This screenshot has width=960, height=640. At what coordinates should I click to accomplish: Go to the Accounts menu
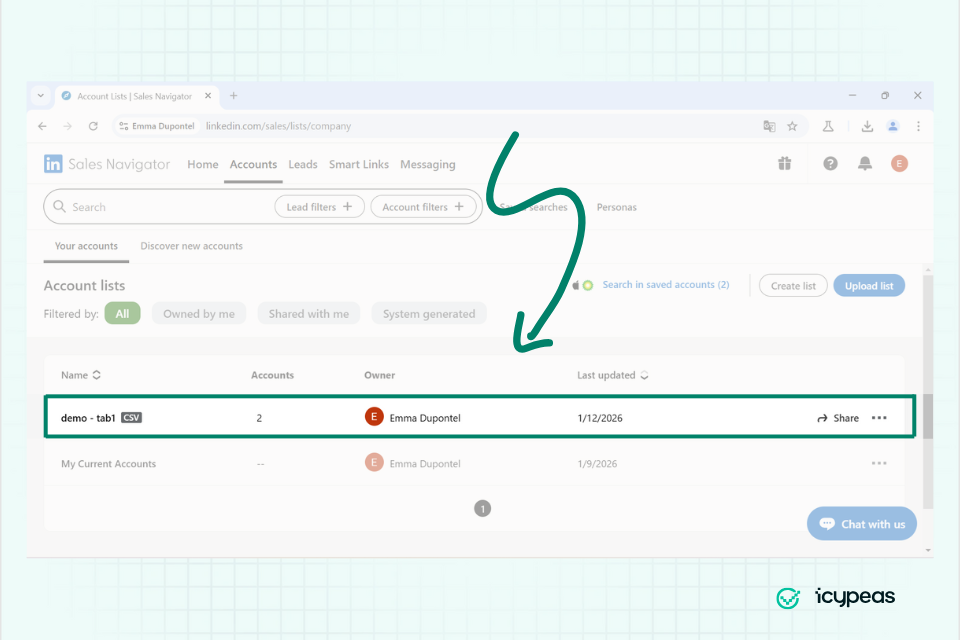point(253,164)
